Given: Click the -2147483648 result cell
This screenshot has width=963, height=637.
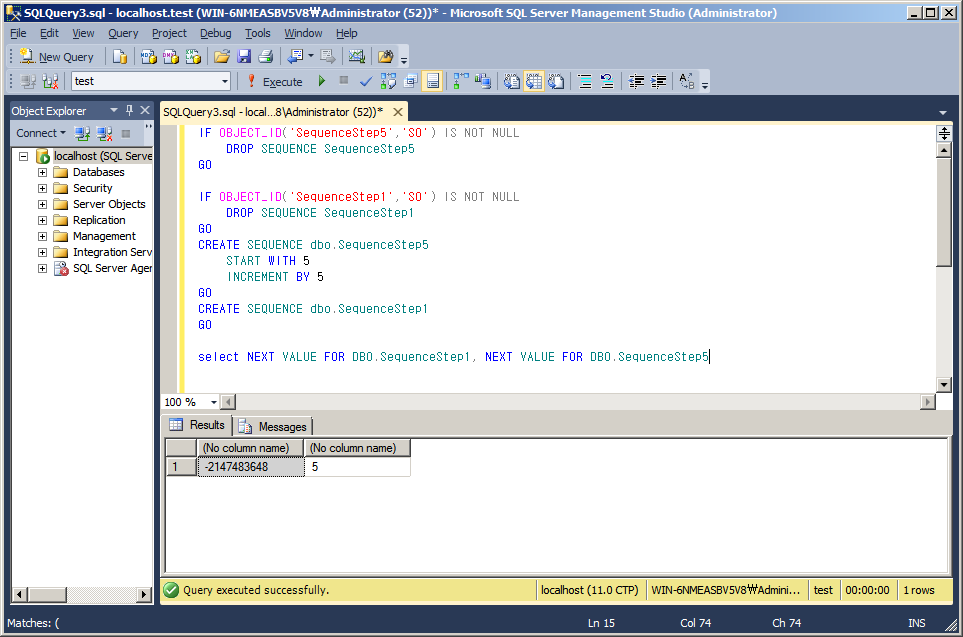Looking at the screenshot, I should click(251, 467).
